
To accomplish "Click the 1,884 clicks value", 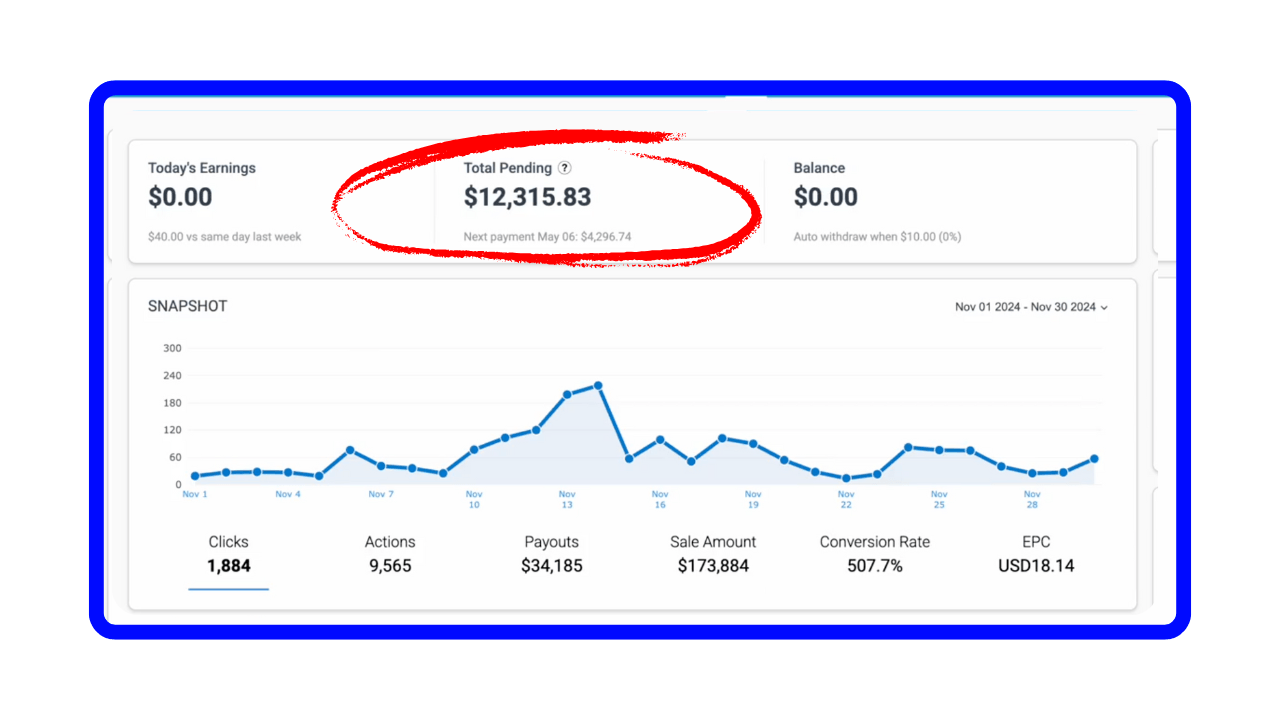I will 229,566.
